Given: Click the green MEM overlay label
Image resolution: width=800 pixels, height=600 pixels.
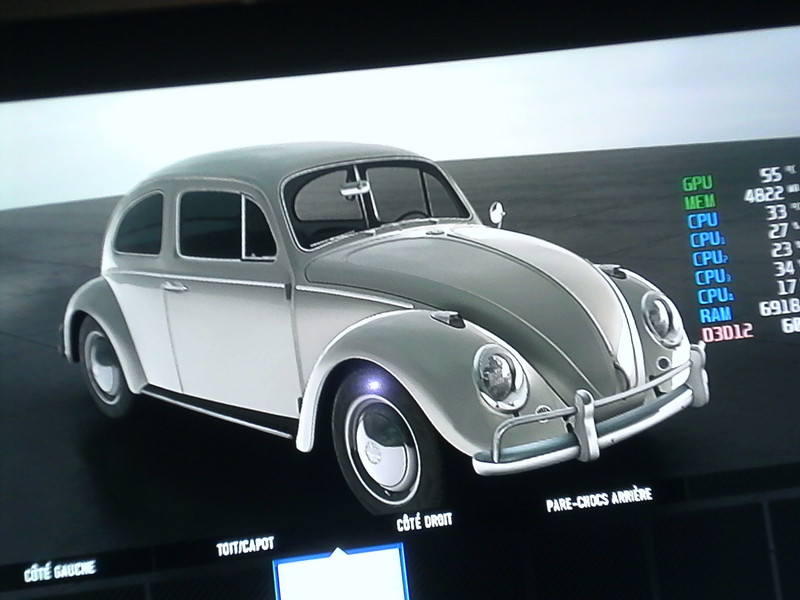Looking at the screenshot, I should (x=699, y=202).
